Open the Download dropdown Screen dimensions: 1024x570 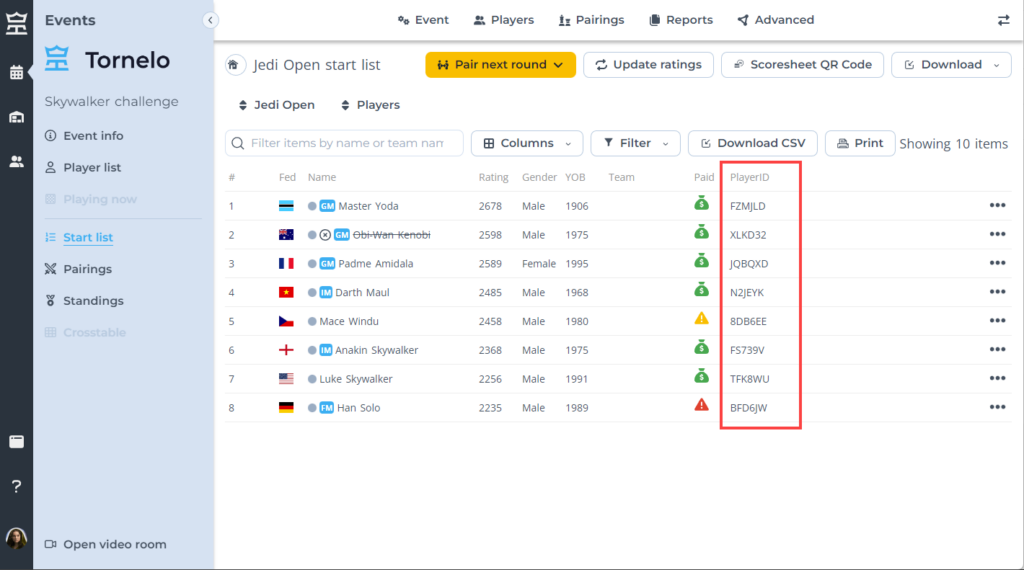pos(951,65)
